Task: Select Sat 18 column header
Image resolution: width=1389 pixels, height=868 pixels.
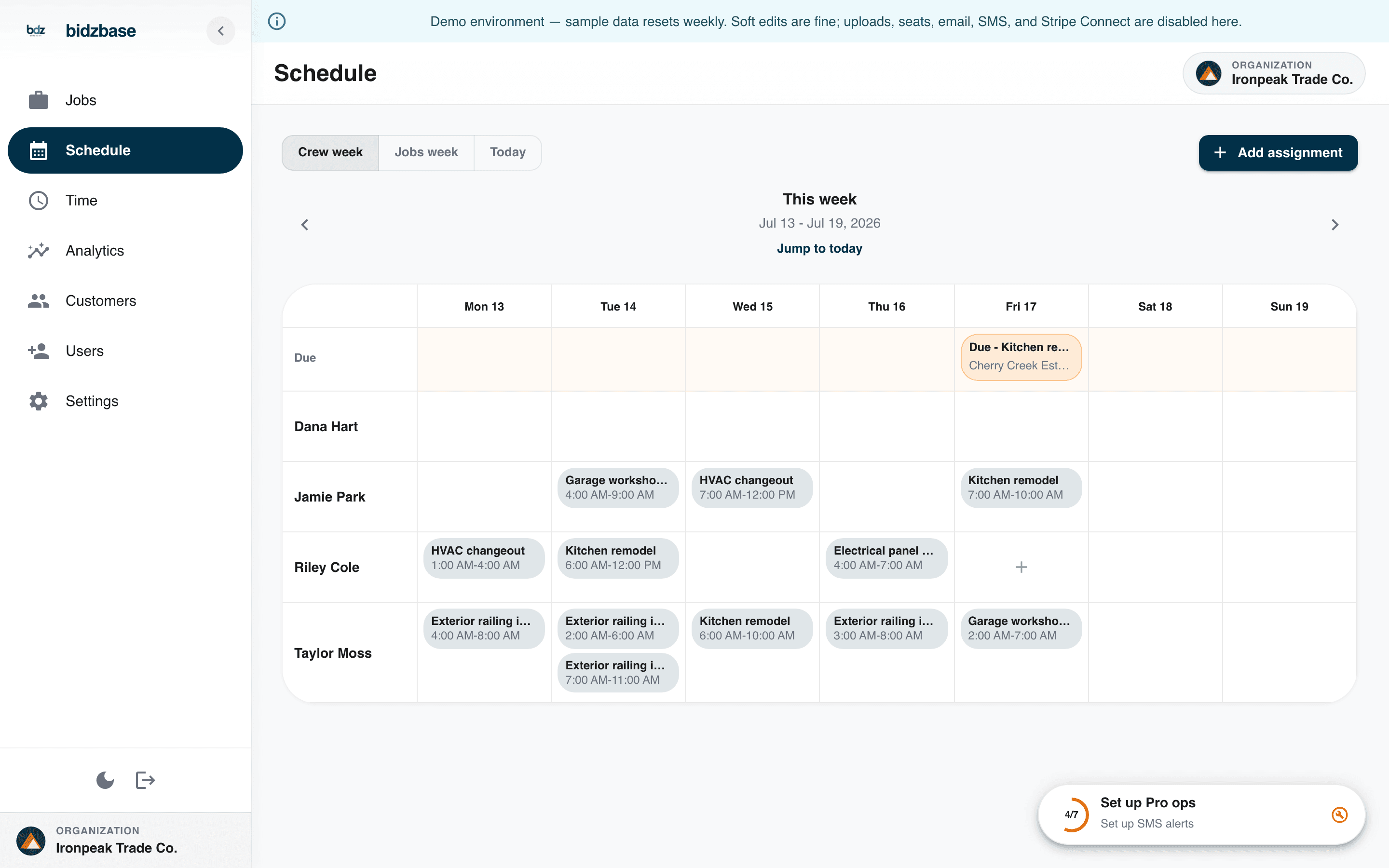Action: (1155, 307)
